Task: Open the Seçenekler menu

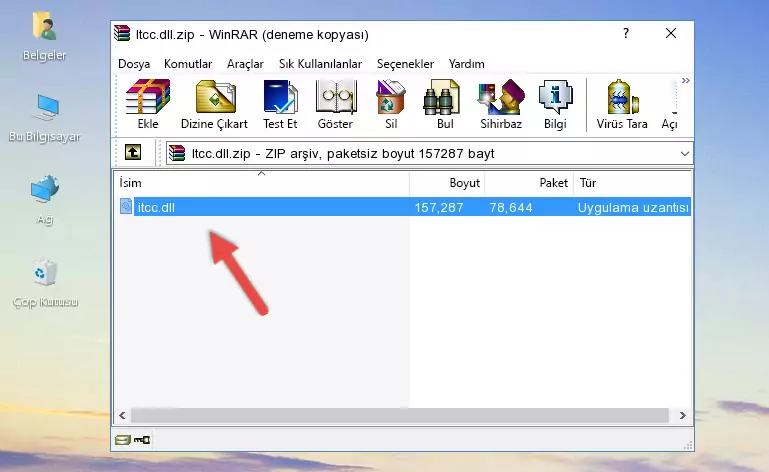Action: tap(405, 64)
